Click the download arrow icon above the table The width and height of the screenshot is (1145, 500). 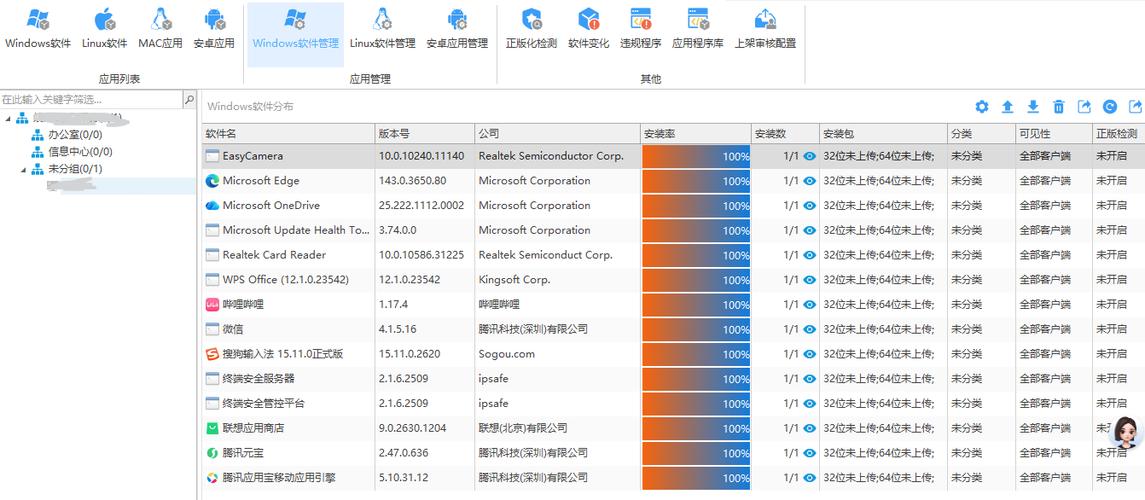coord(1033,107)
